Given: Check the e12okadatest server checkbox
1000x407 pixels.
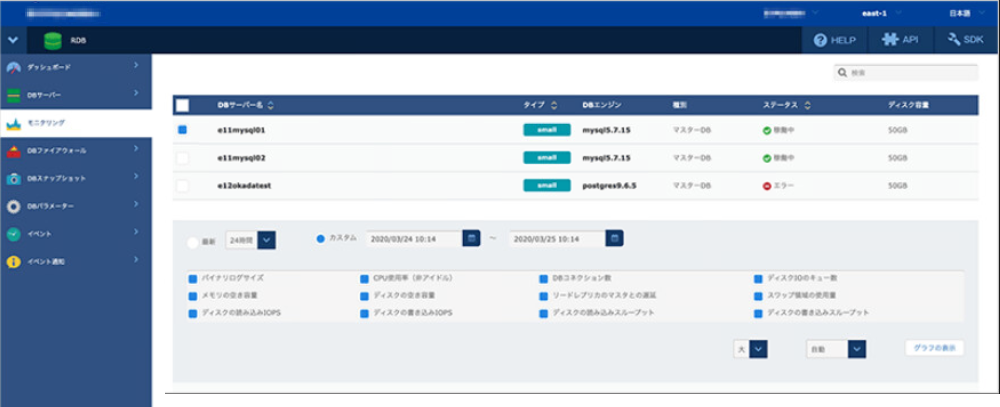Looking at the screenshot, I should point(182,186).
